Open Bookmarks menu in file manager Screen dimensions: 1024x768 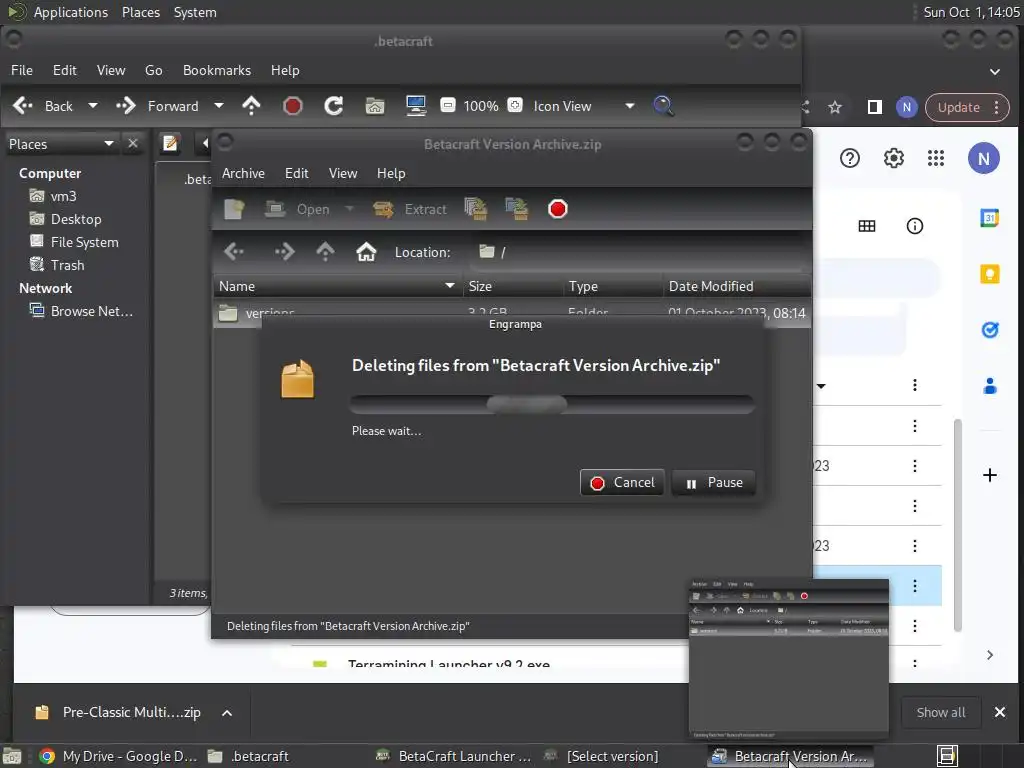(217, 70)
